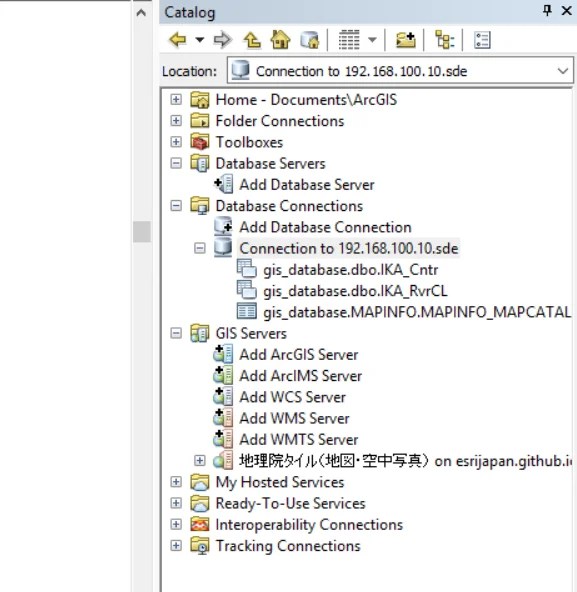Collapse the Database Connections node
Image resolution: width=577 pixels, height=592 pixels.
176,206
